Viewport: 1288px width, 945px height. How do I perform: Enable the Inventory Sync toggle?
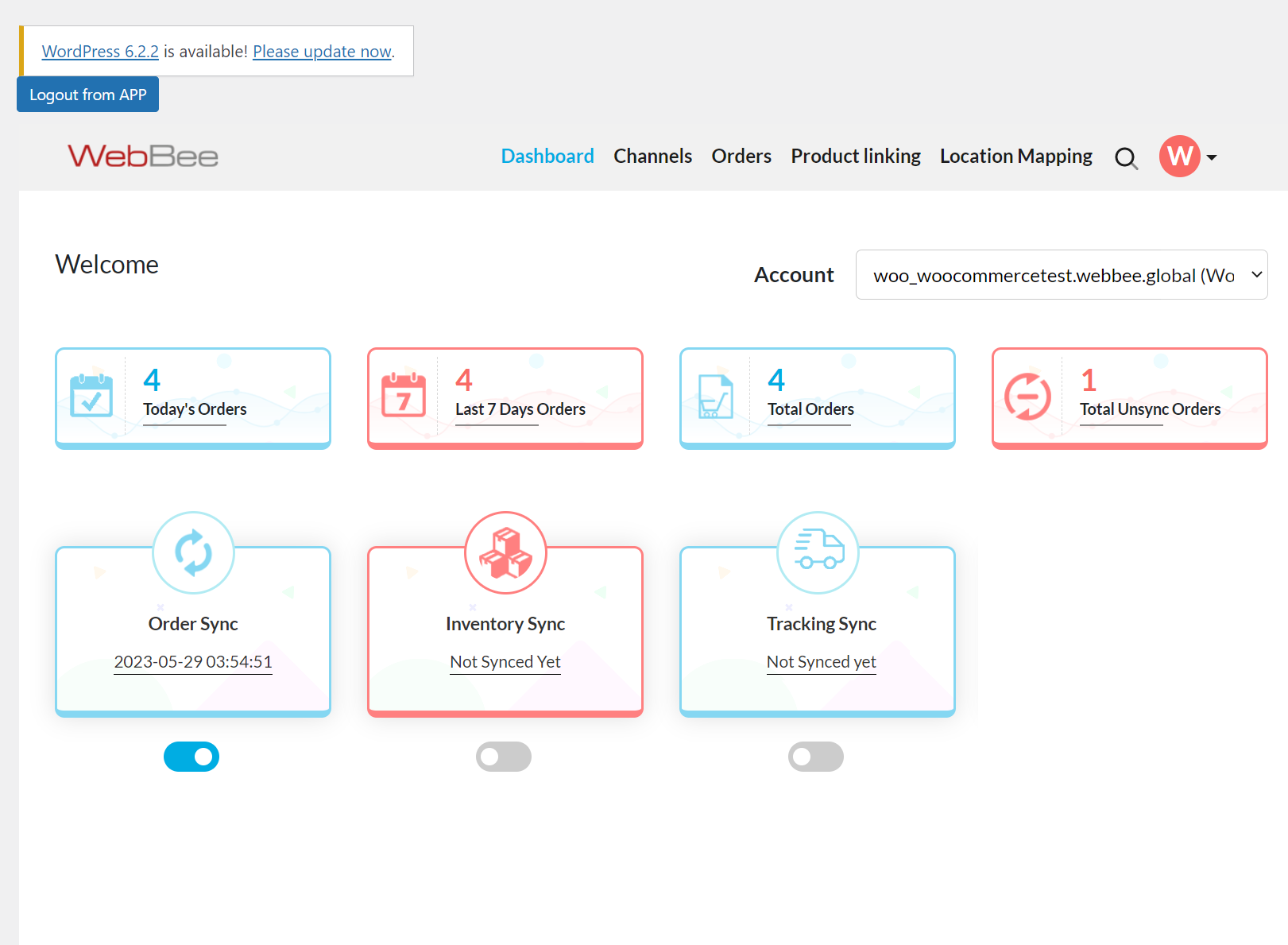click(x=504, y=757)
